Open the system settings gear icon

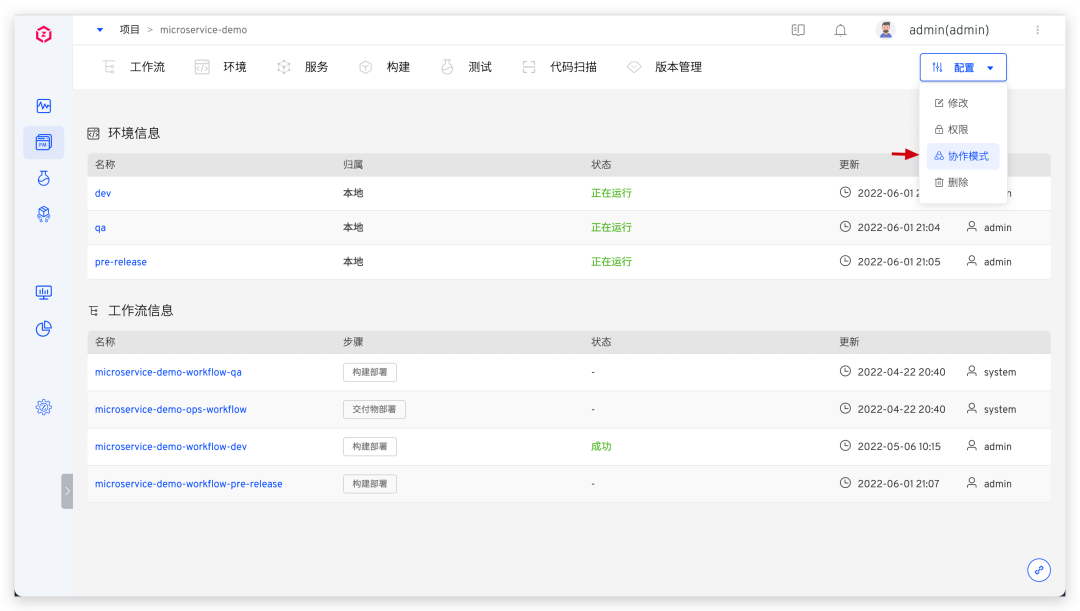pos(43,407)
